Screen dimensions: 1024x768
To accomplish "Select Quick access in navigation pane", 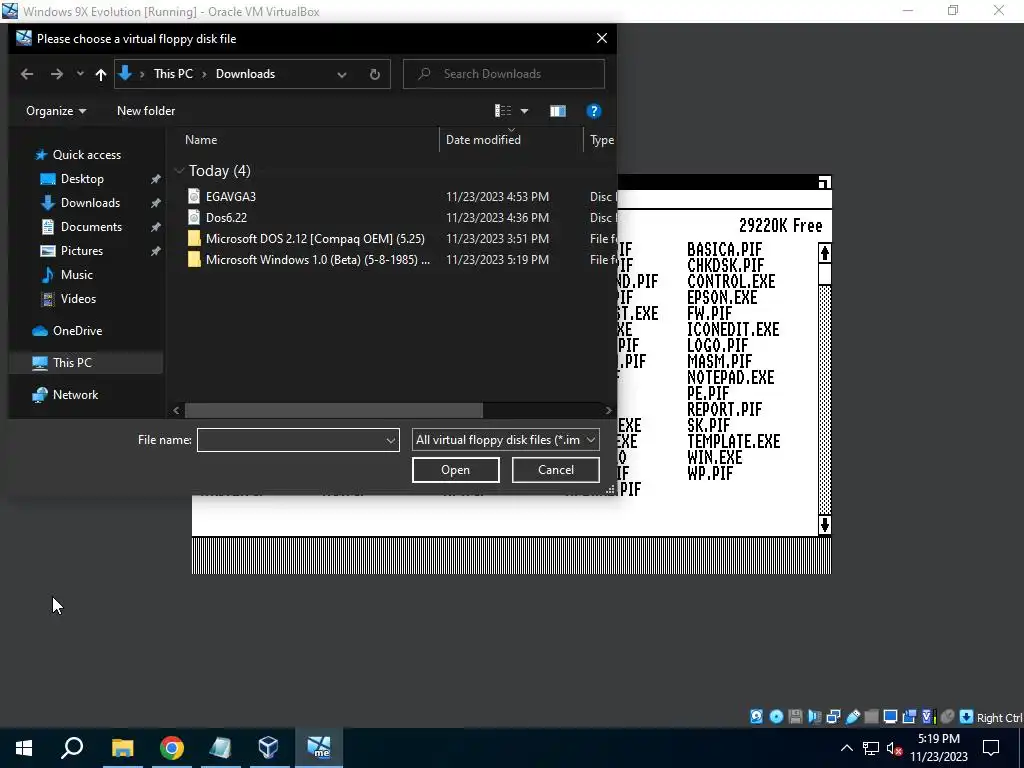I will click(86, 155).
